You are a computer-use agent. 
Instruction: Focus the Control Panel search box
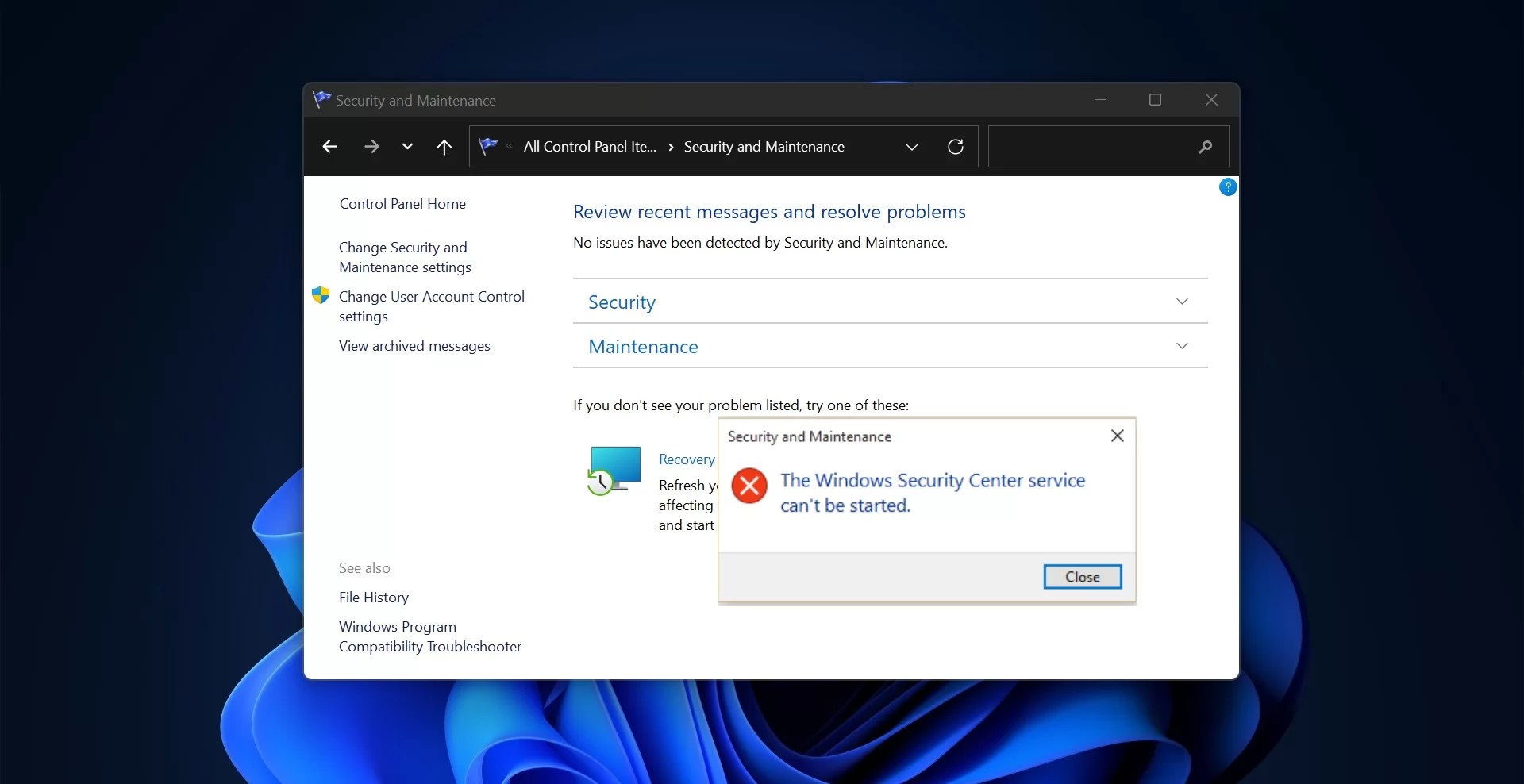[x=1108, y=147]
